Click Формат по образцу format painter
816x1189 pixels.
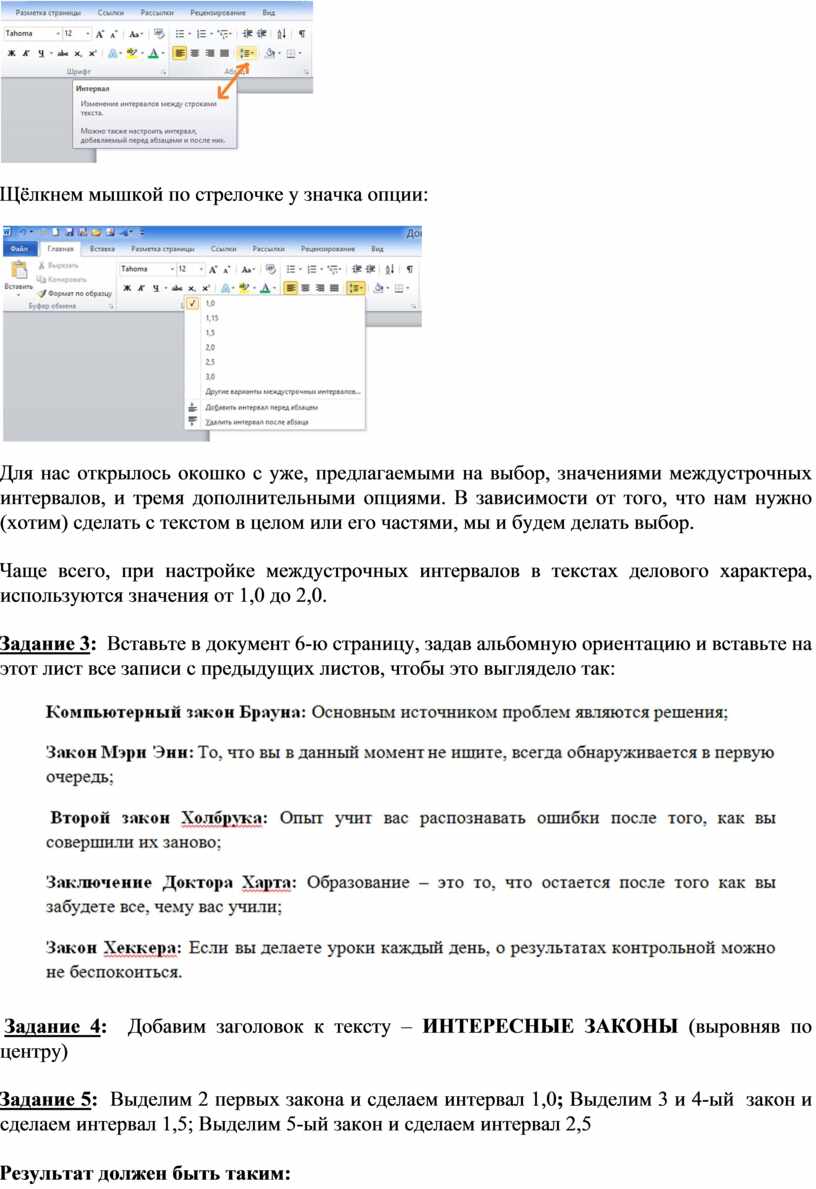tap(74, 293)
